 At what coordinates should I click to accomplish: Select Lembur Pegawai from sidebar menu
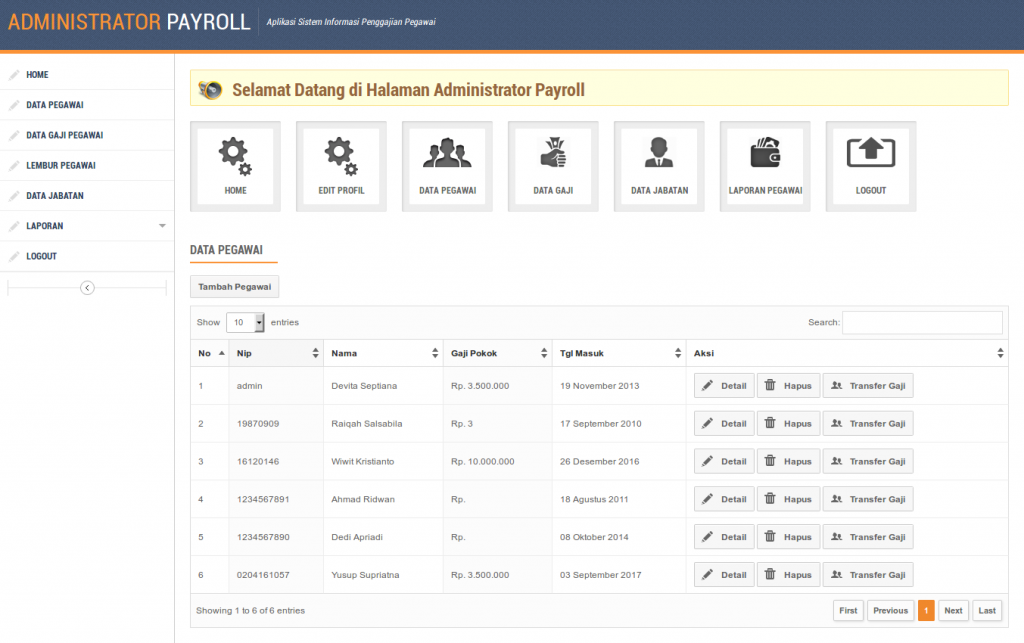(61, 165)
